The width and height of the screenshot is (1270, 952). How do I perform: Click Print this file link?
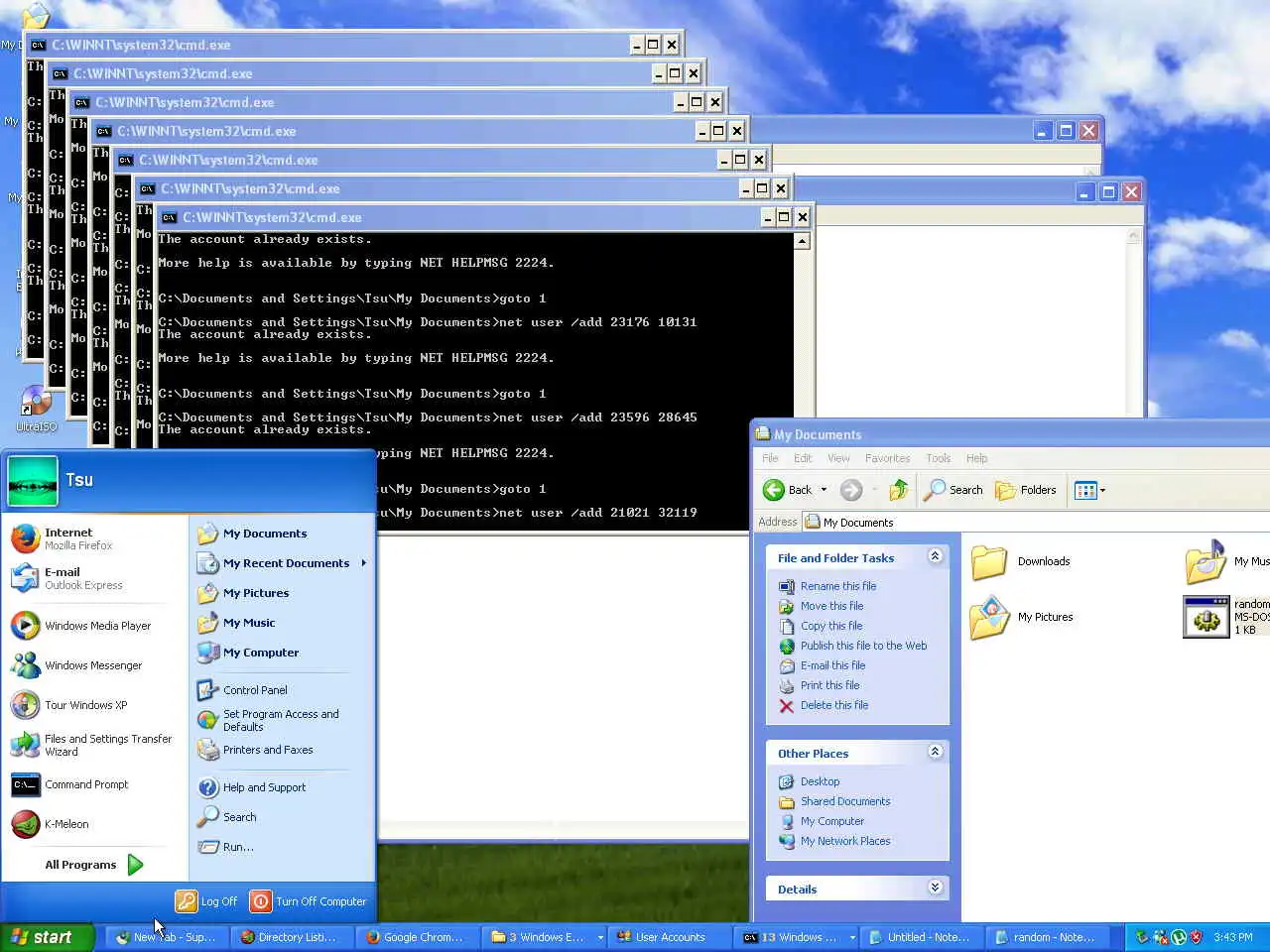point(829,685)
